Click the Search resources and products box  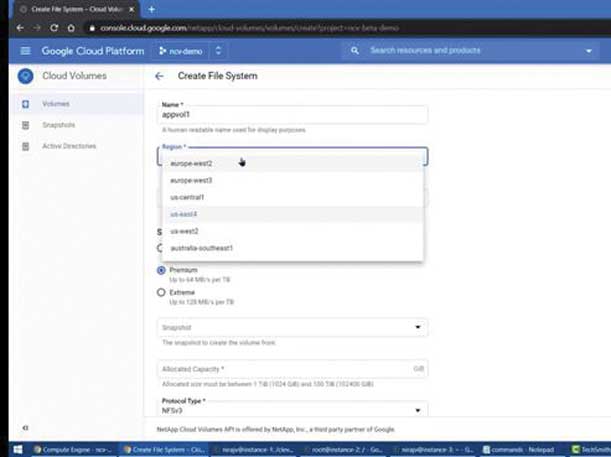(470, 51)
